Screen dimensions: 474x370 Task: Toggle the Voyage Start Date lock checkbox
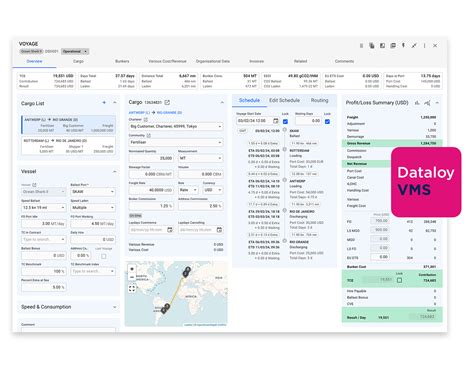pos(285,121)
